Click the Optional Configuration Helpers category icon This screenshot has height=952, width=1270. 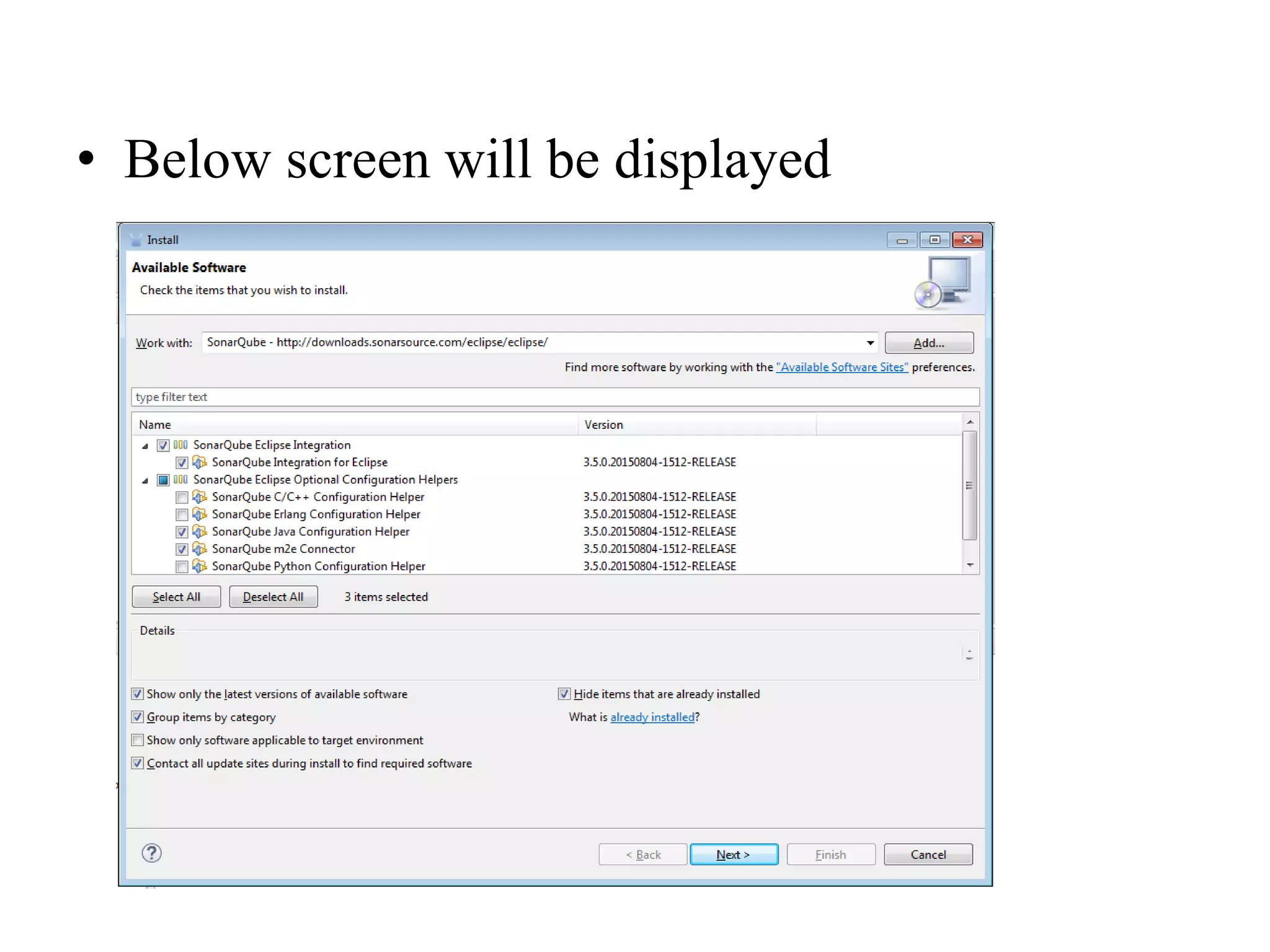pyautogui.click(x=180, y=480)
